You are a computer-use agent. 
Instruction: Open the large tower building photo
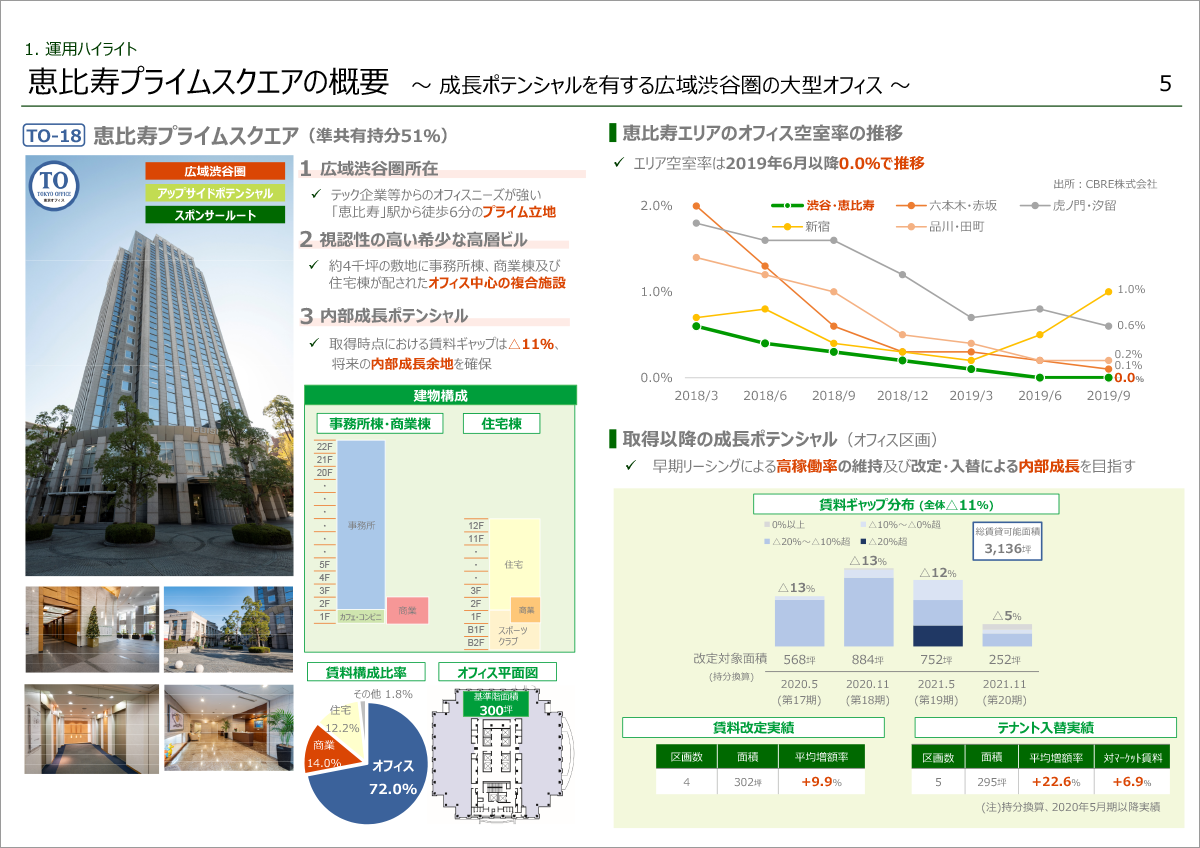click(x=159, y=365)
